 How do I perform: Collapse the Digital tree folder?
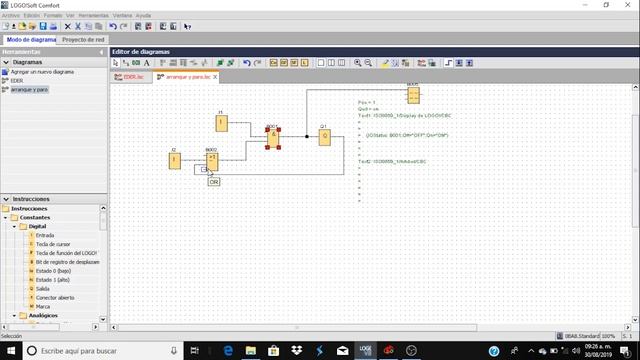tap(14, 227)
